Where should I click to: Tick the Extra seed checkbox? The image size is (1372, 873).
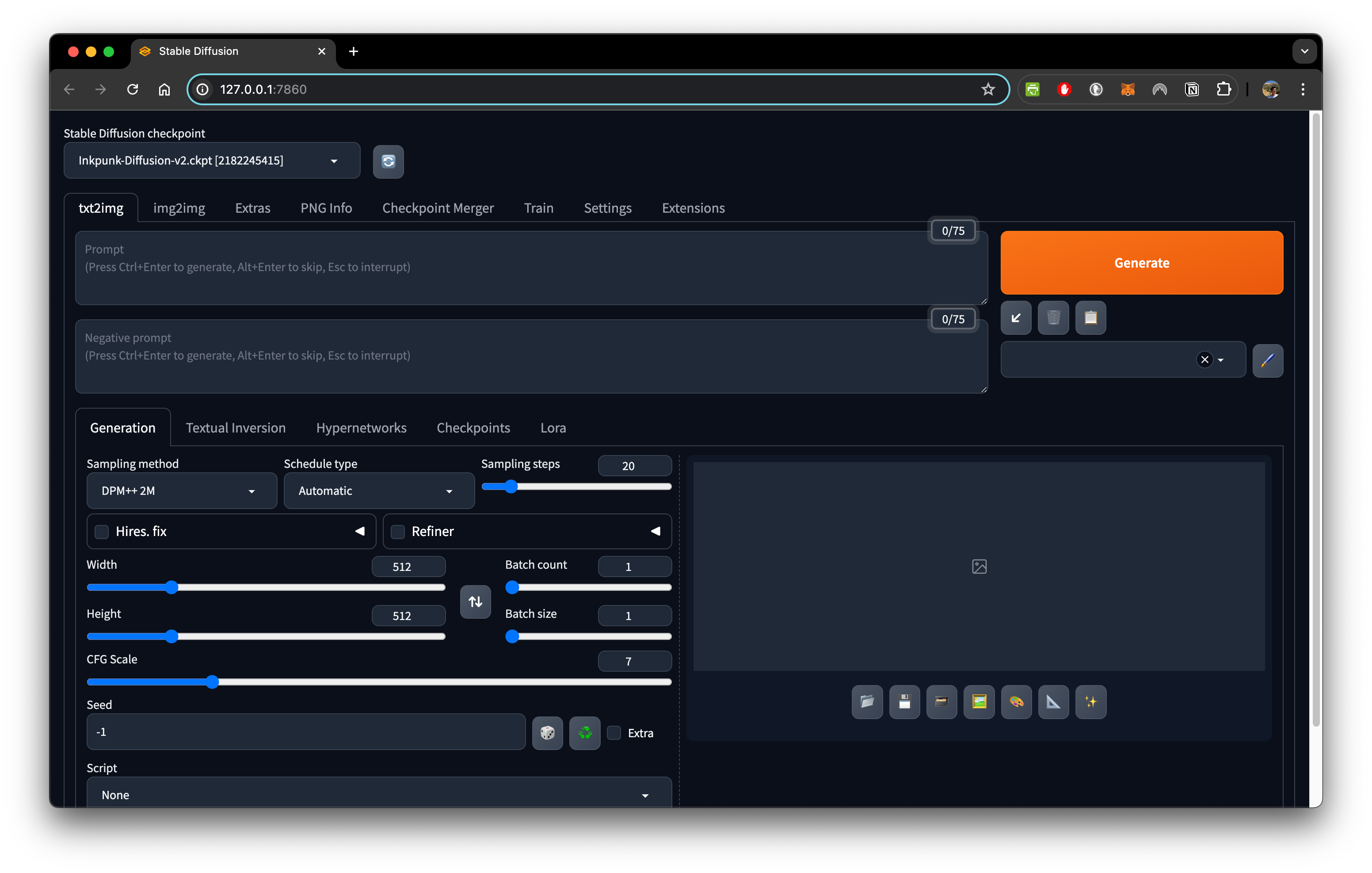[x=614, y=733]
